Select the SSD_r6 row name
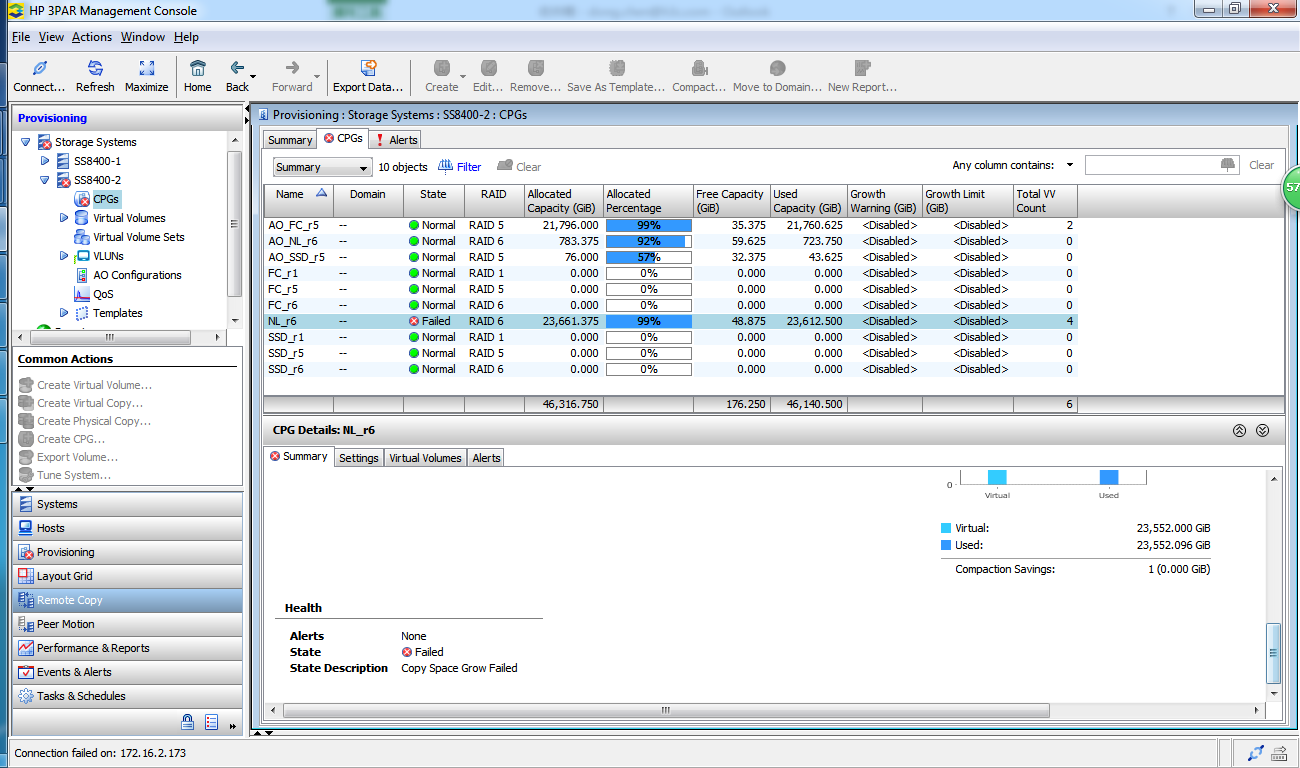 (x=285, y=369)
